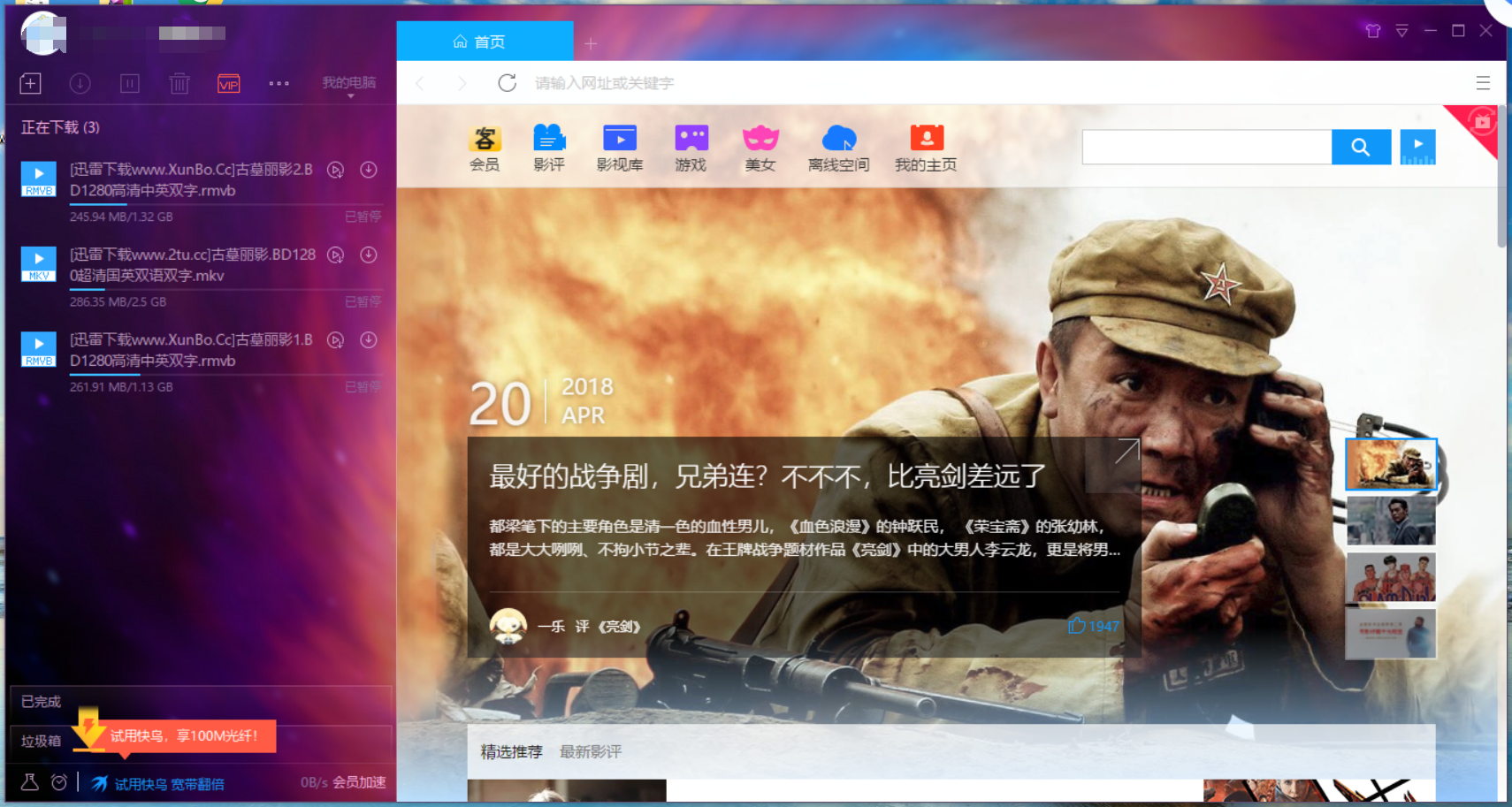Image resolution: width=1512 pixels, height=807 pixels.
Task: Open the 已完成 completed section
Action: tap(200, 702)
